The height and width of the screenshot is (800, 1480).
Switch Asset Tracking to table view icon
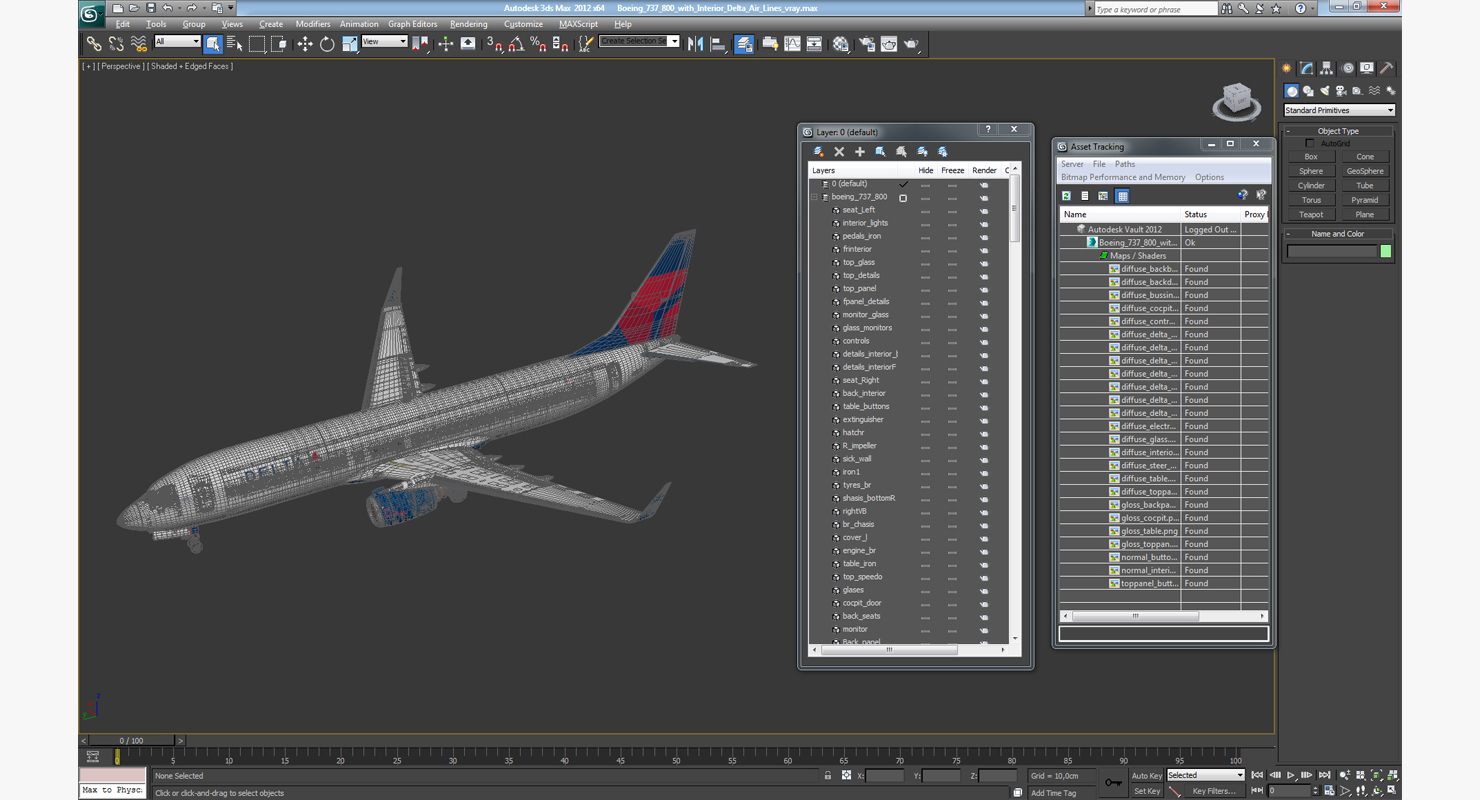pyautogui.click(x=1122, y=196)
